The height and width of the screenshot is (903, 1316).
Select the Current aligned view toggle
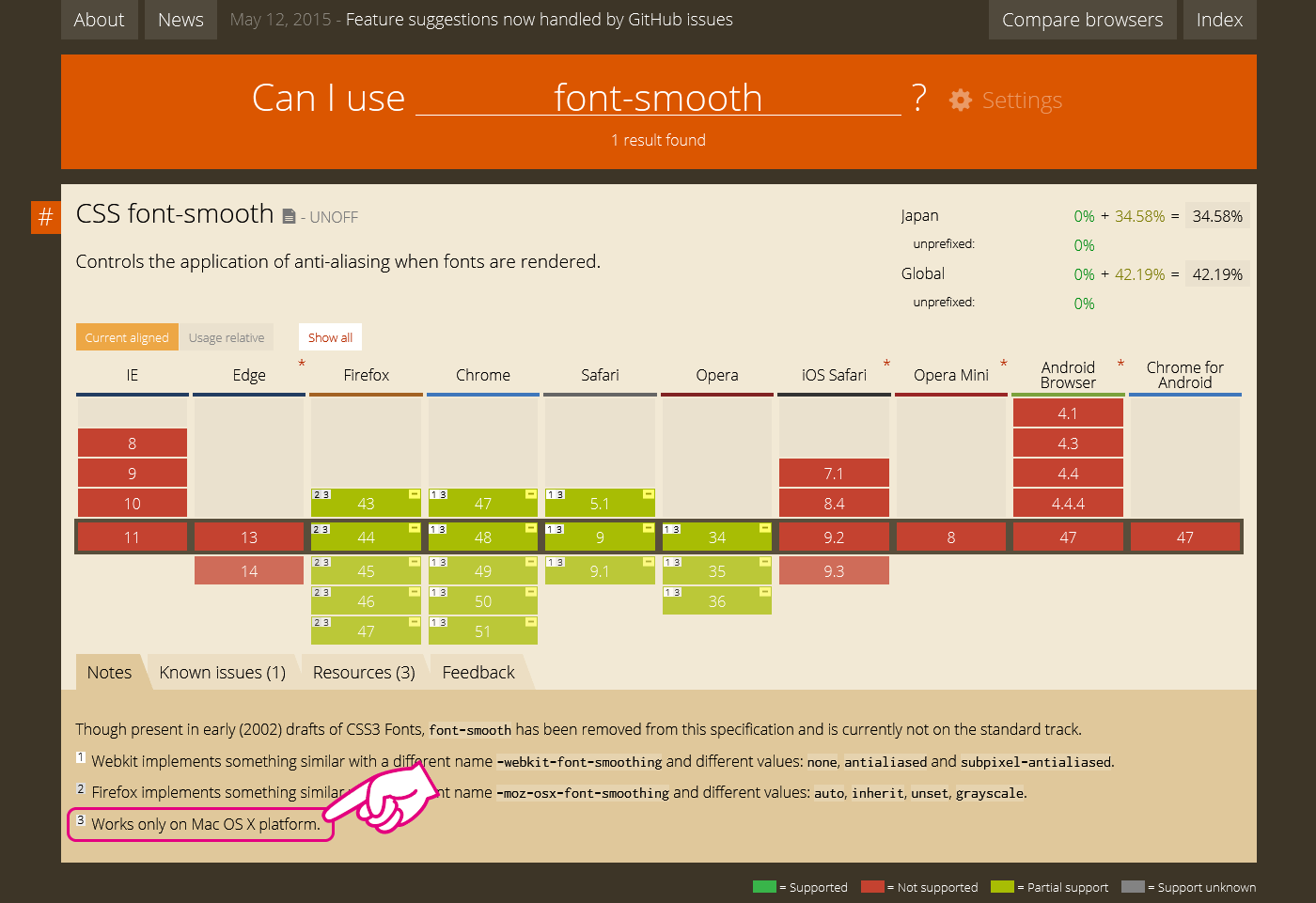tap(127, 337)
